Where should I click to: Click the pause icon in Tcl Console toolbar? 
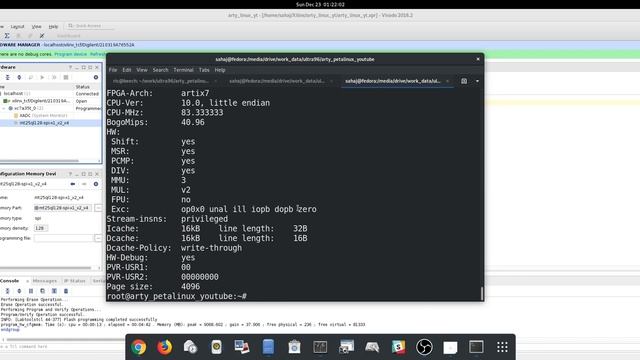pyautogui.click(x=31, y=291)
